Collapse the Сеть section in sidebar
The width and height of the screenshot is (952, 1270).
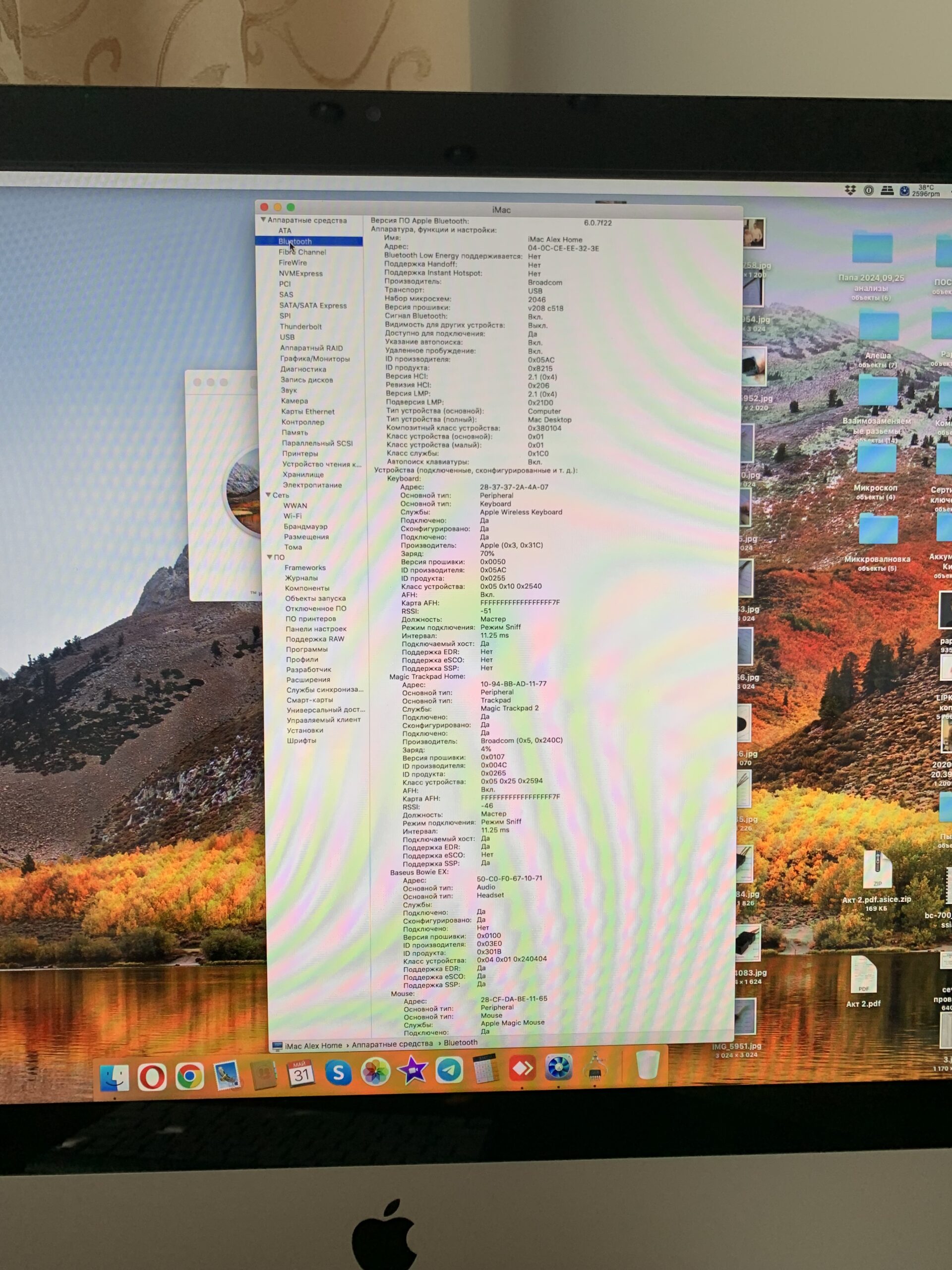click(x=268, y=495)
